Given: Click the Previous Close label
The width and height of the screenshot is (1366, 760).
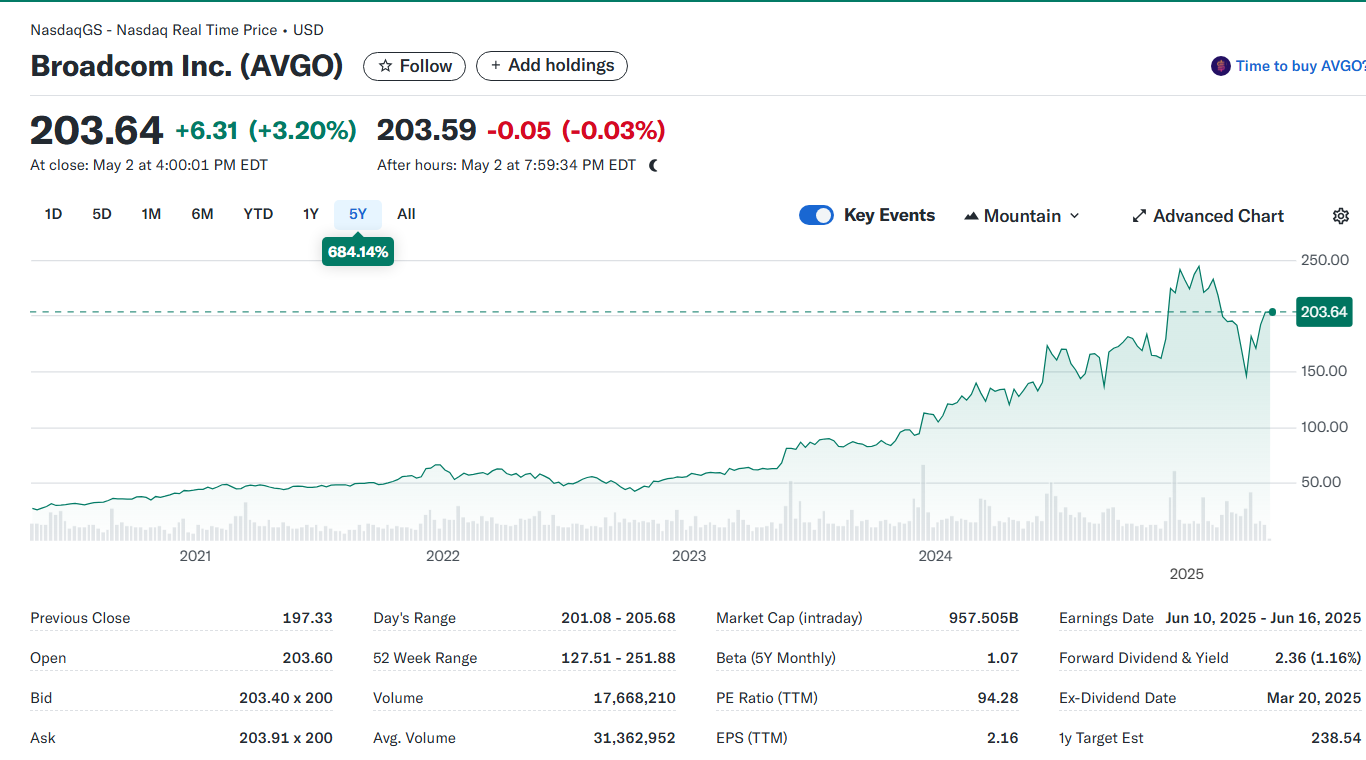Looking at the screenshot, I should [x=80, y=618].
